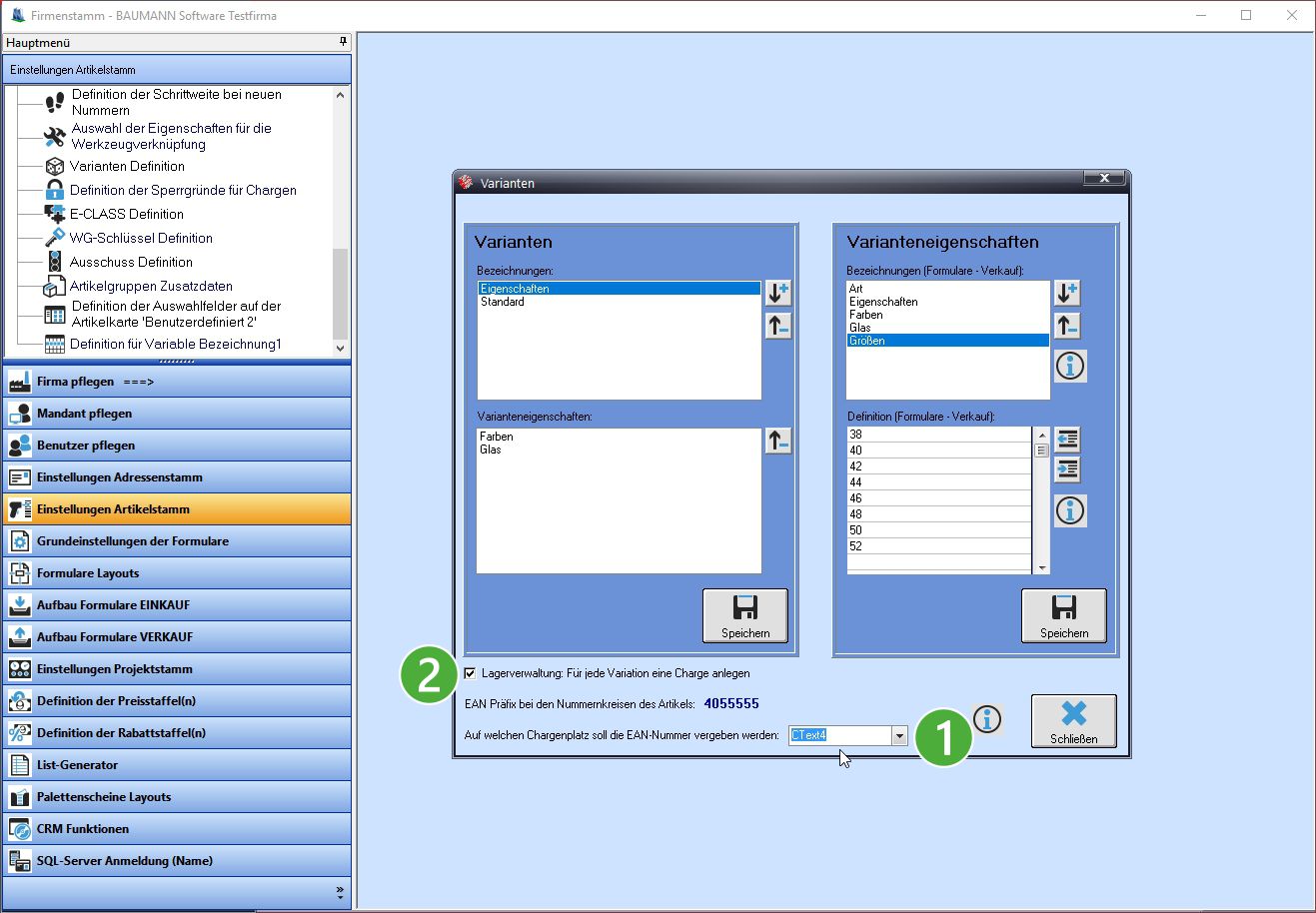Open Definition der Sperrgründe für Chargen
This screenshot has height=913, width=1316.
pyautogui.click(x=183, y=190)
